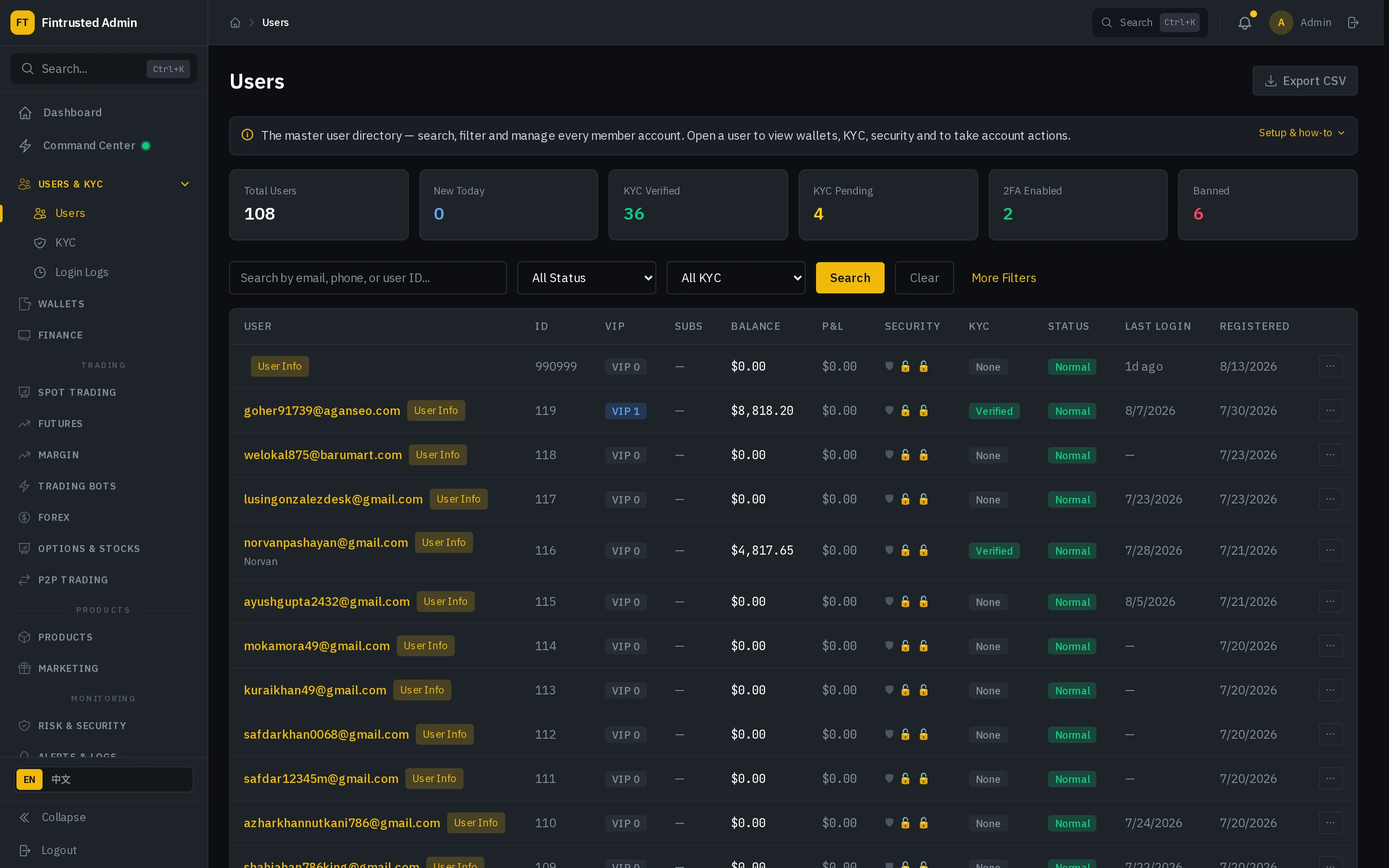This screenshot has width=1389, height=868.
Task: Open user safdar12345m@gmail.com
Action: (321, 779)
